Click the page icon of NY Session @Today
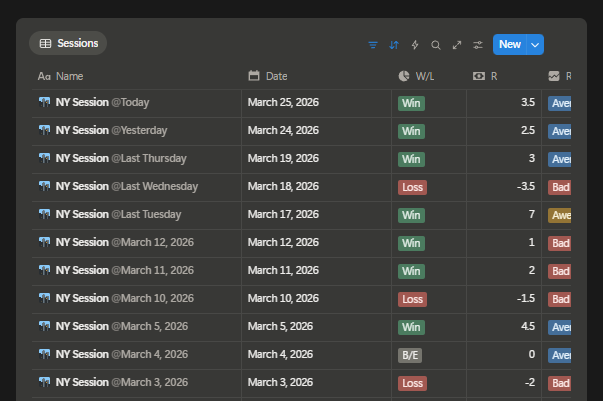The width and height of the screenshot is (603, 401). point(44,102)
